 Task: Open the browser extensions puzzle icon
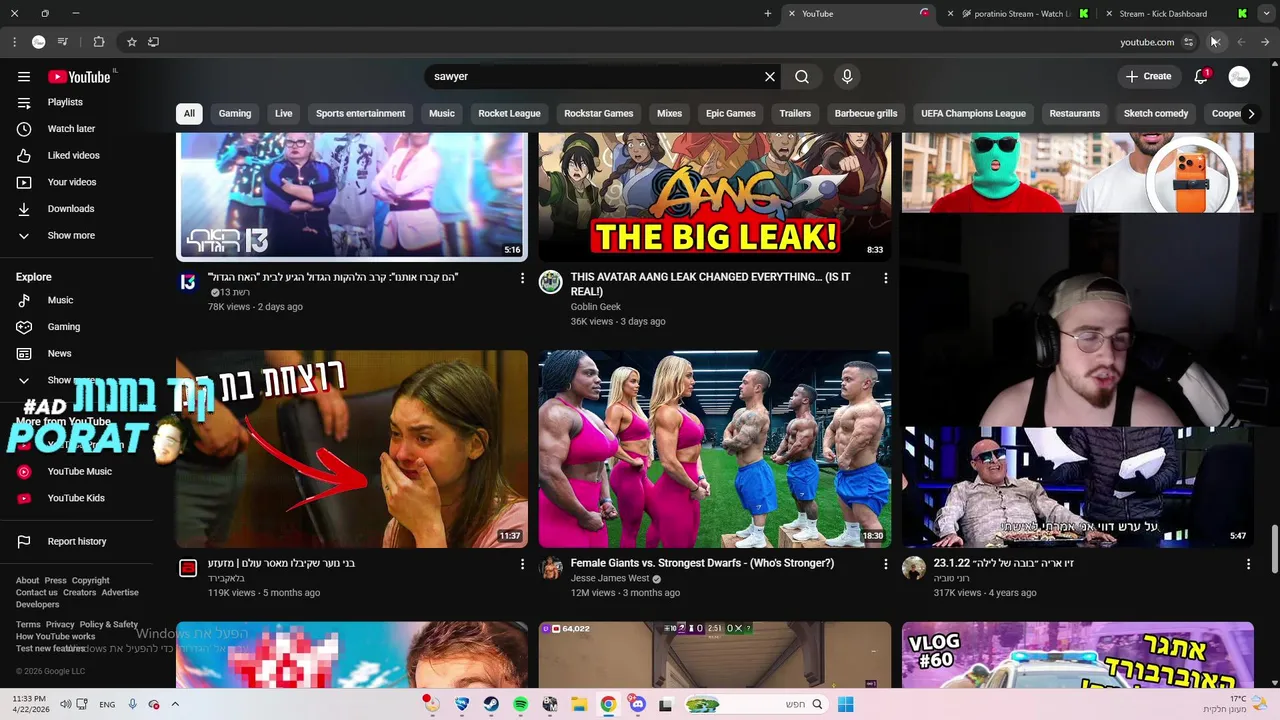99,42
